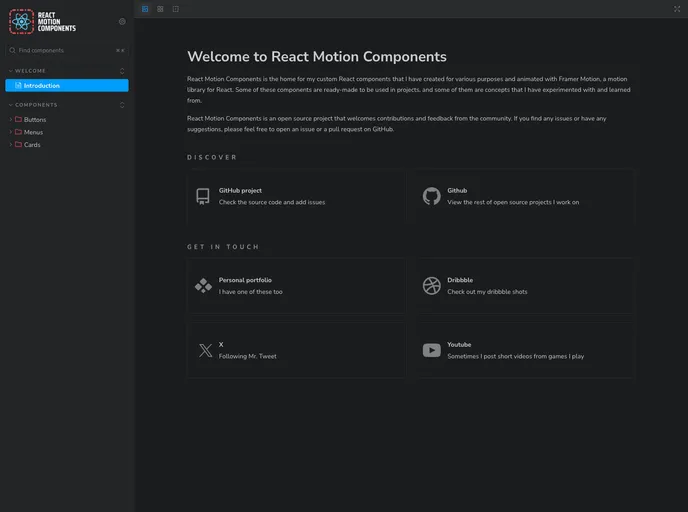This screenshot has width=688, height=512.
Task: Click the Menus folder icon
Action: point(18,132)
